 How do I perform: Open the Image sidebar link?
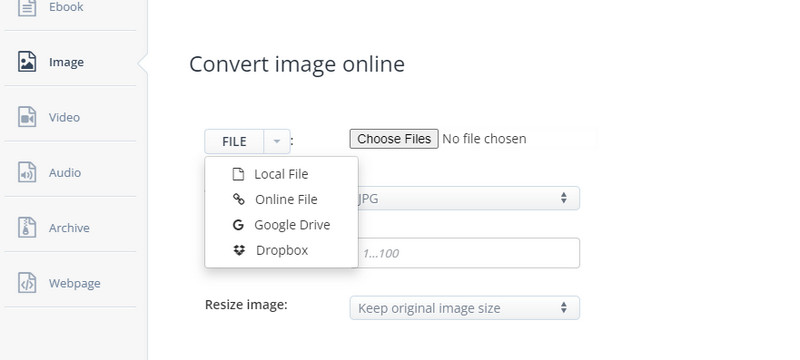66,62
